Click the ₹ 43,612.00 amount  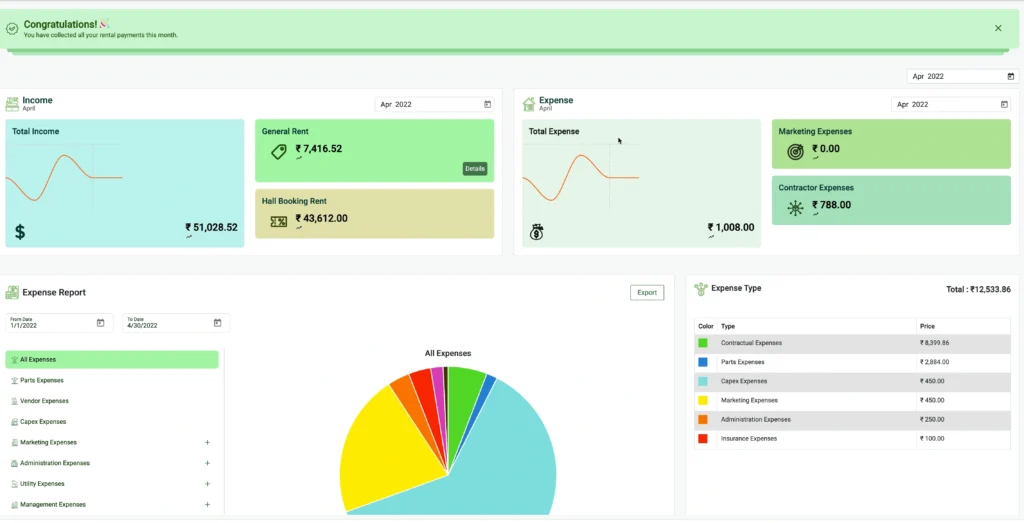click(x=321, y=219)
